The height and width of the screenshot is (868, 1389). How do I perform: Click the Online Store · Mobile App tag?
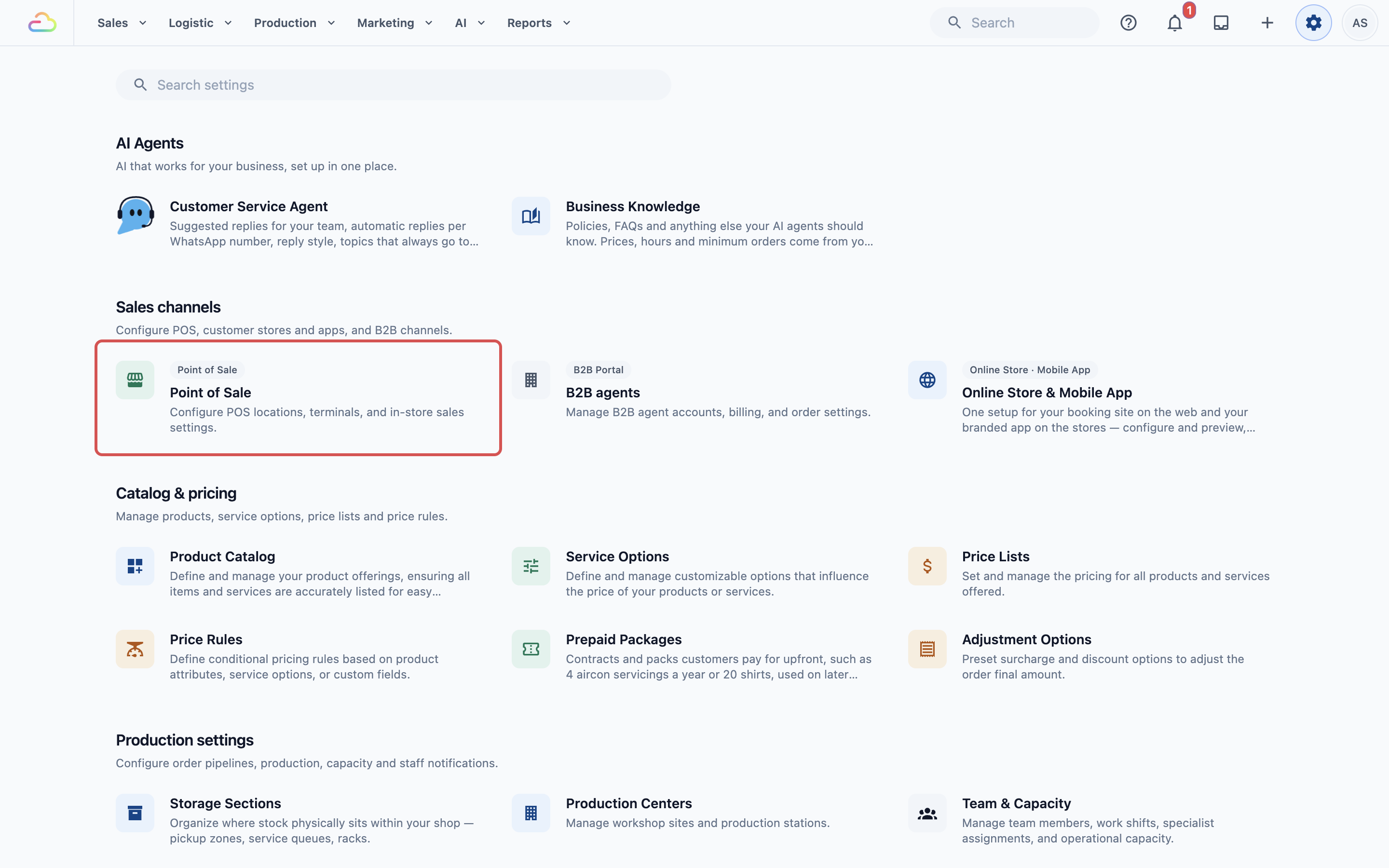point(1030,370)
